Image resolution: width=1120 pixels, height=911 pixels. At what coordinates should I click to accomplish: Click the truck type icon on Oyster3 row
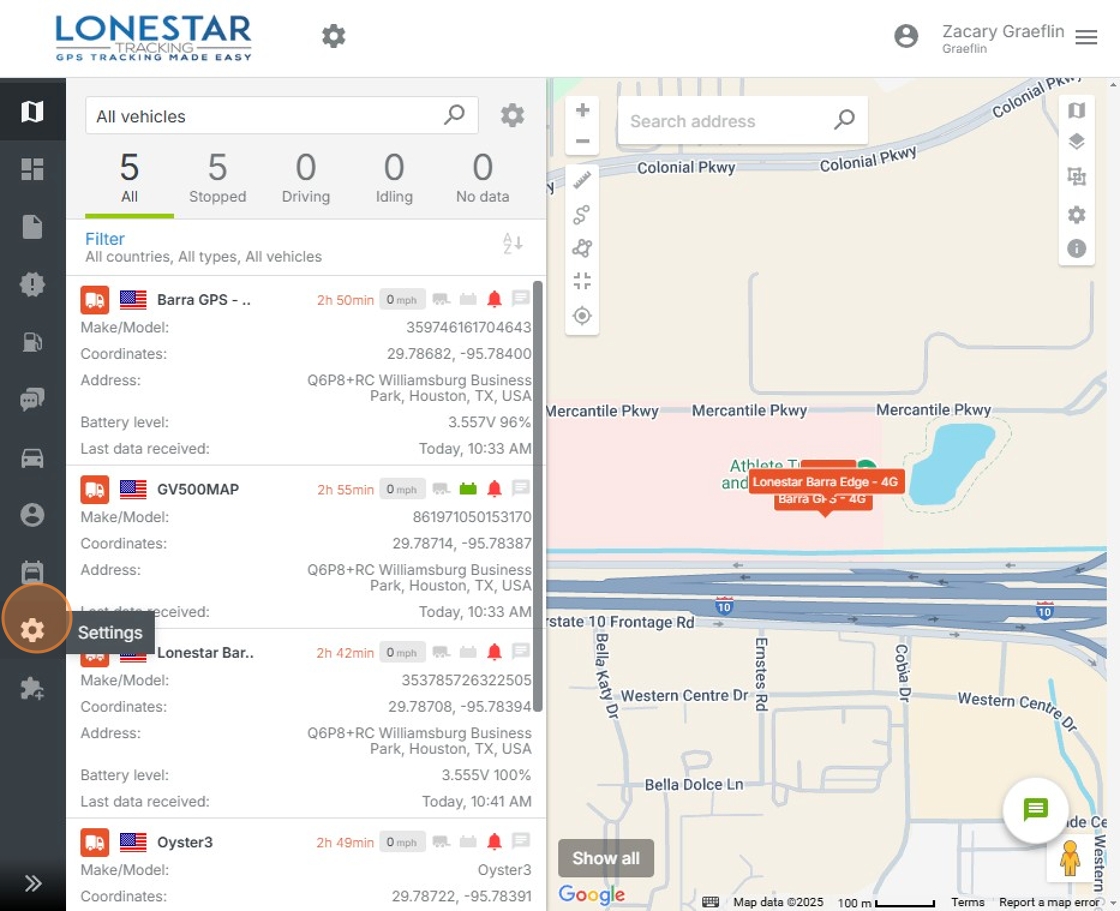[x=95, y=842]
